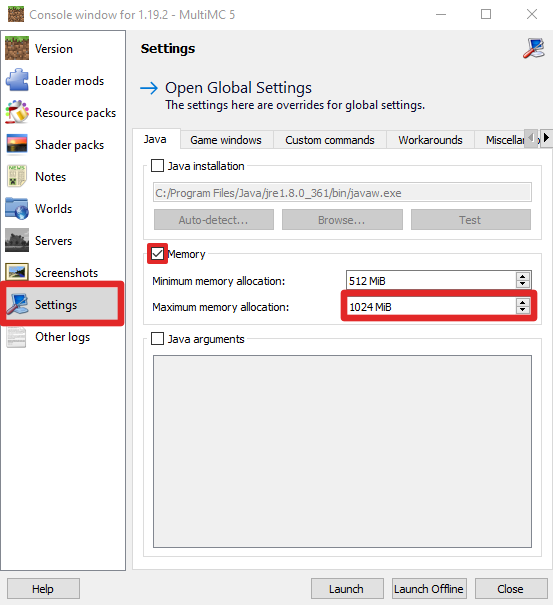Enable the Java installation checkbox
553x605 pixels.
(157, 166)
